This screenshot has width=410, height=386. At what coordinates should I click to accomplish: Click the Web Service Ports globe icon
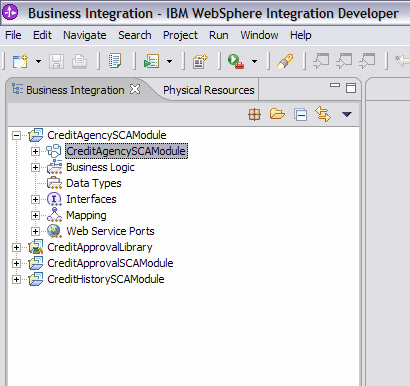[54, 231]
